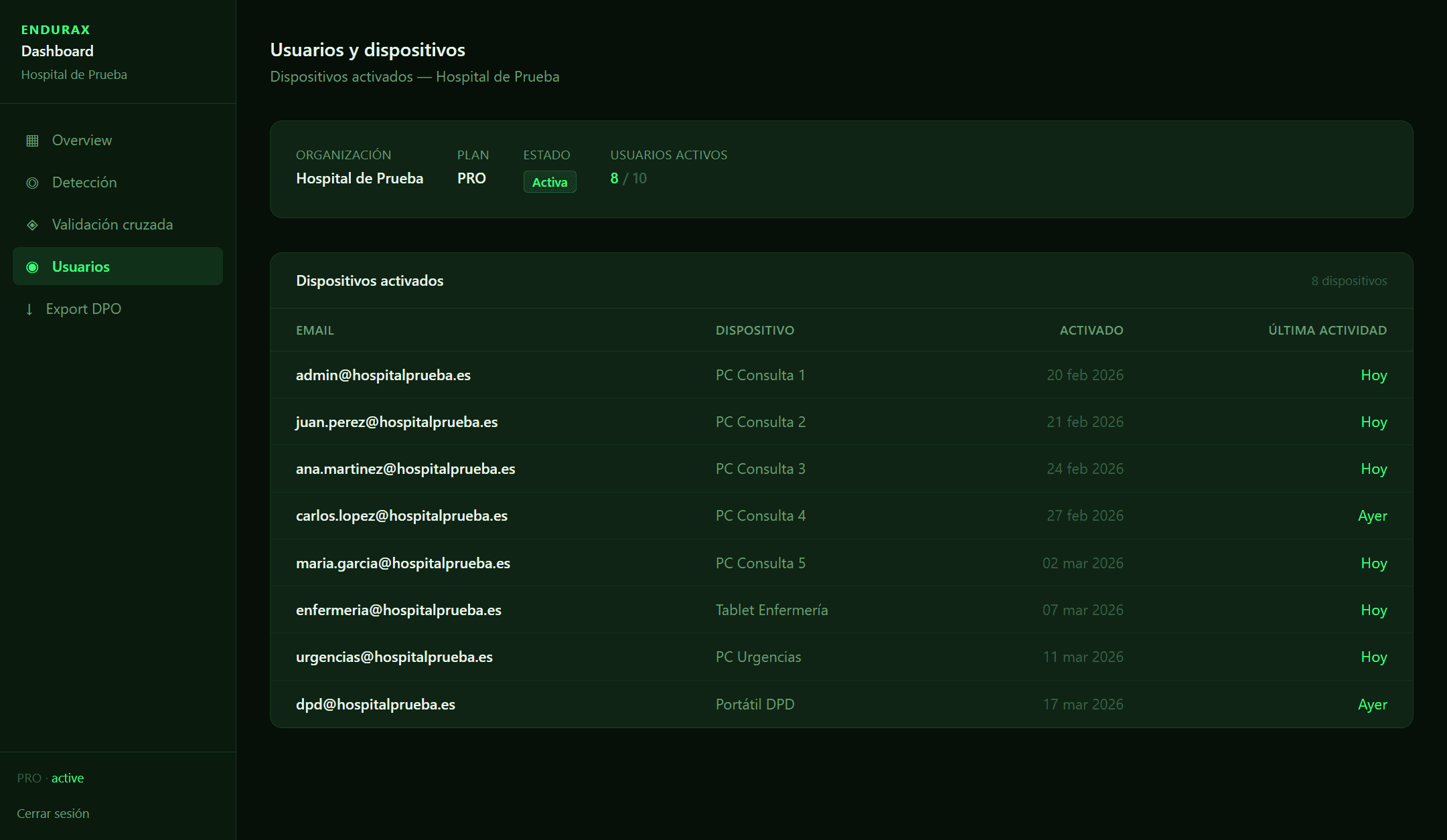Screen dimensions: 1447x840
Task: Open the ÚLTIMA ACTIVIDAD column header
Action: pyautogui.click(x=1328, y=330)
